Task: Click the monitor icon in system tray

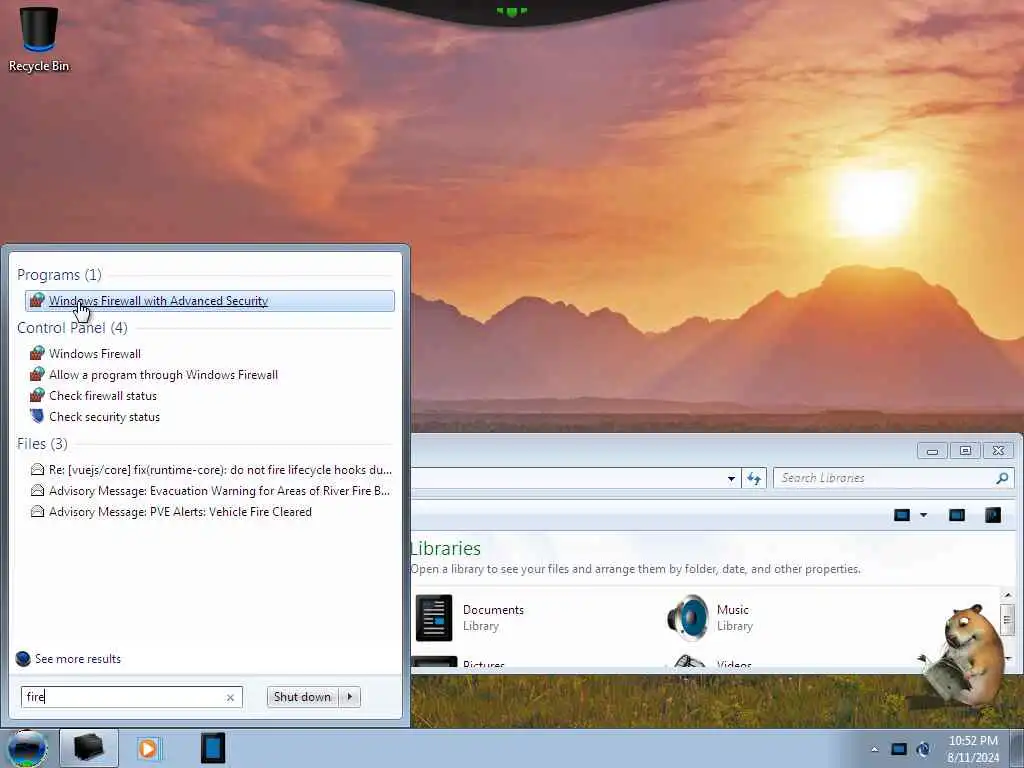Action: pos(899,749)
